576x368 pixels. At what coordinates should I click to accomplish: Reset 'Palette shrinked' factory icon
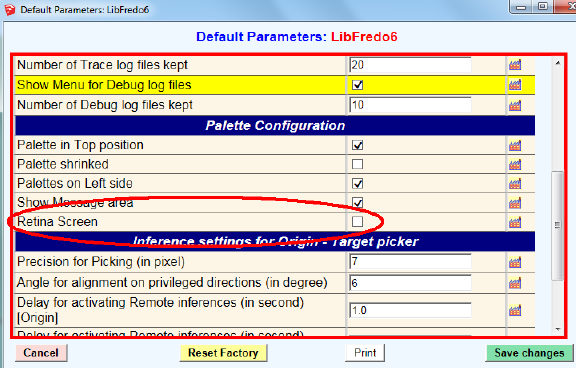515,164
